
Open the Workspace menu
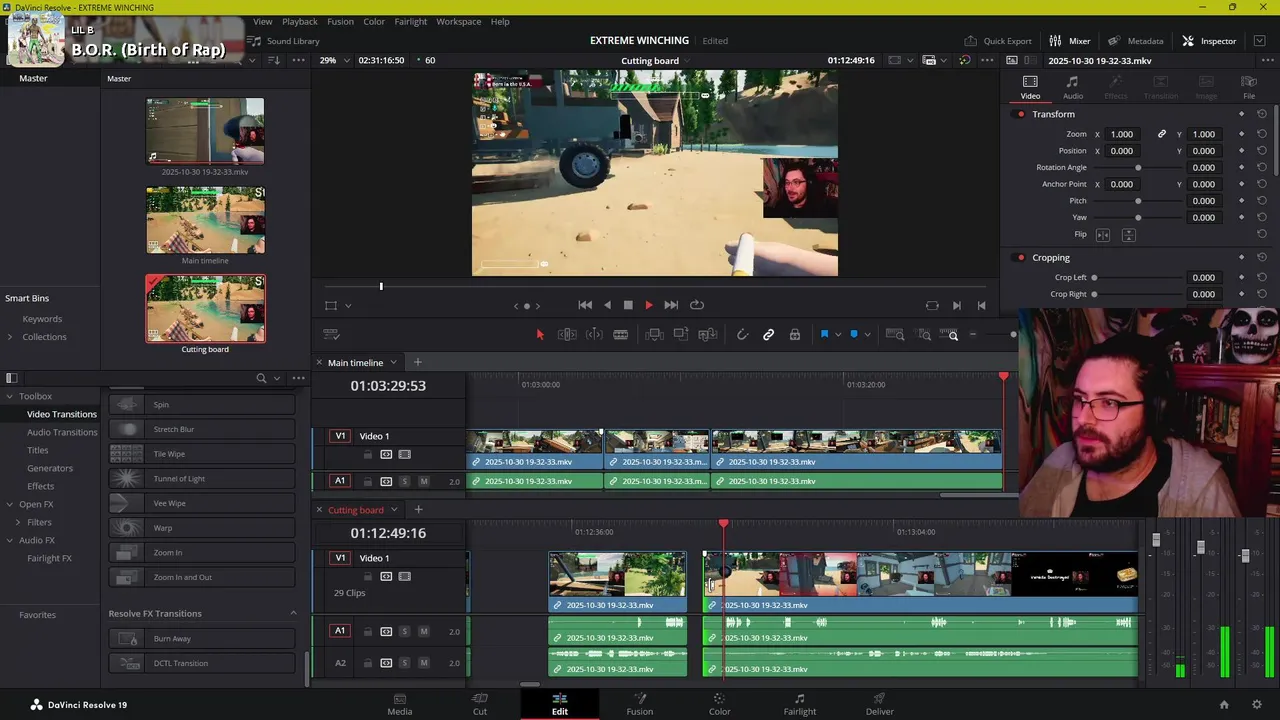point(458,21)
